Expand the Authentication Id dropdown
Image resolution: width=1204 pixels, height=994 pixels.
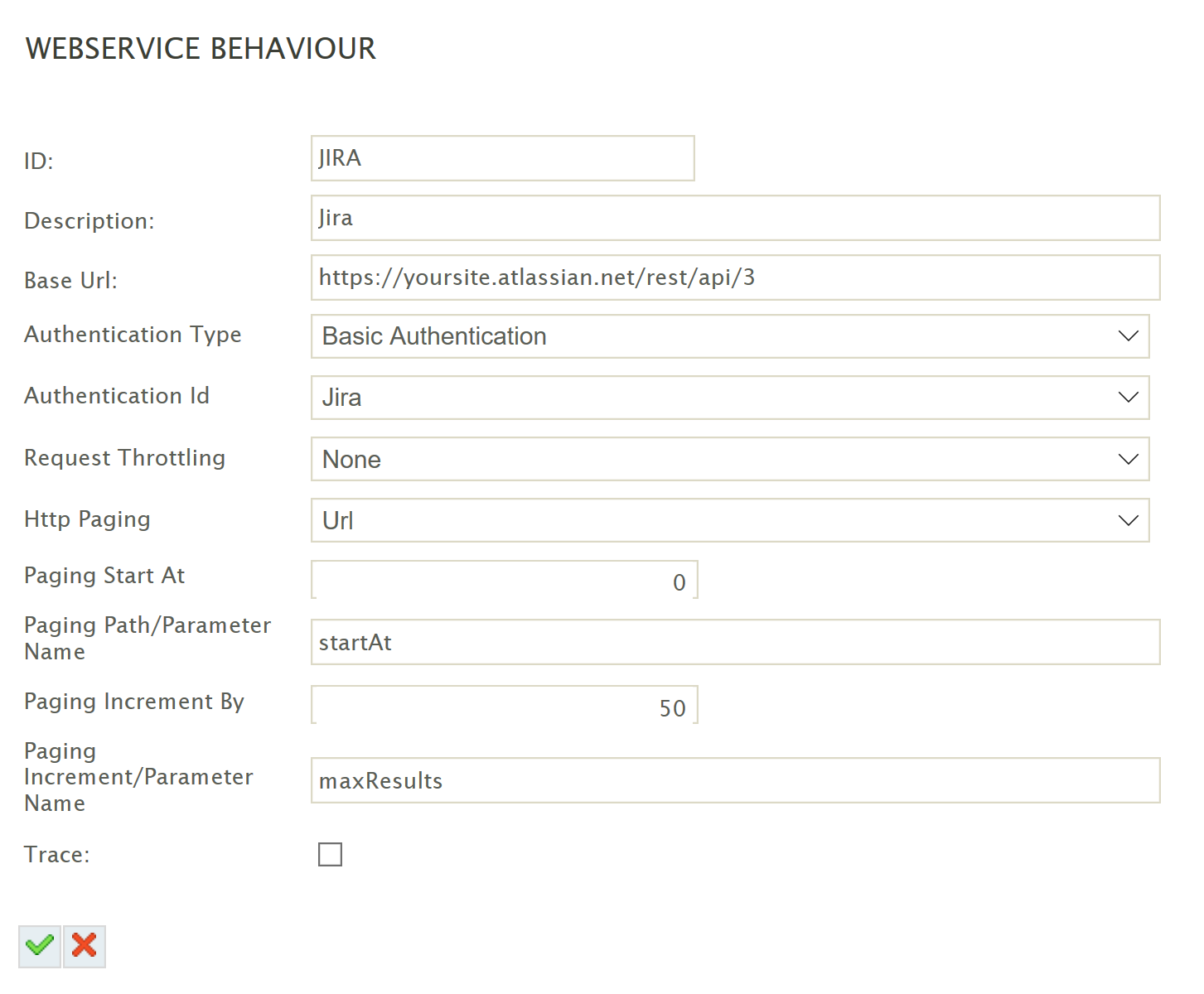pos(729,398)
